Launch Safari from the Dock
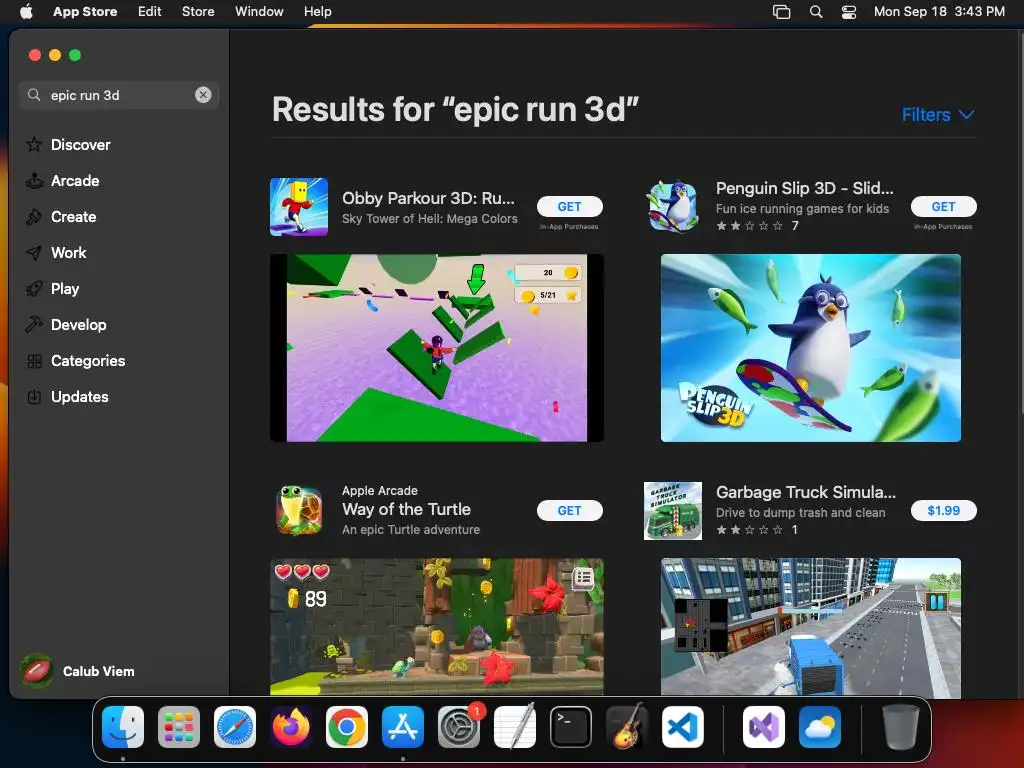Screen dimensions: 1024x768 [x=235, y=727]
